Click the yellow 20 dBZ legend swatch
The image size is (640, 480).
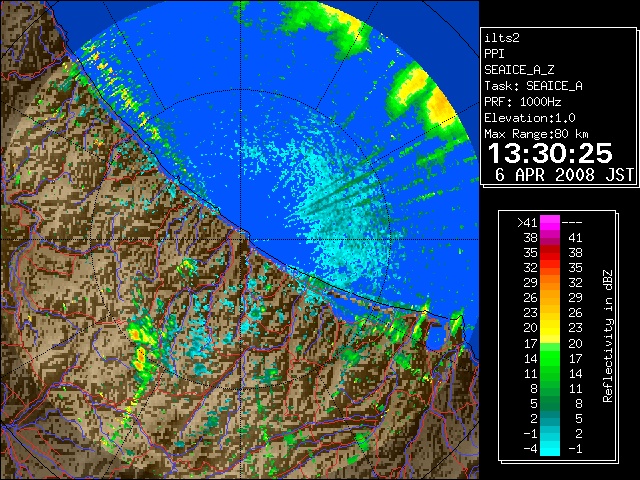[x=550, y=328]
